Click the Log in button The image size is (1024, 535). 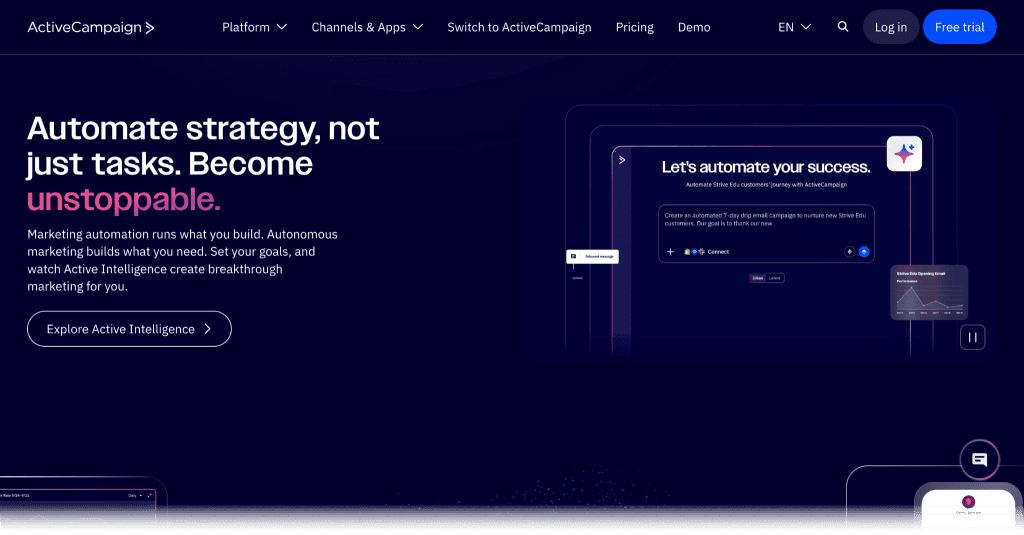point(891,27)
